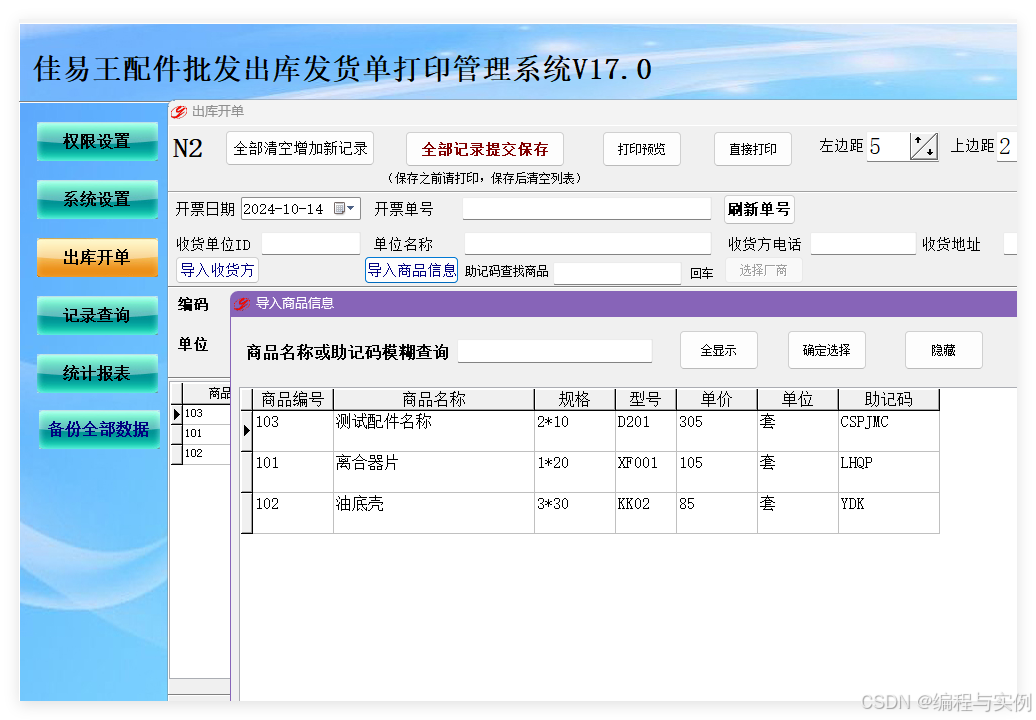Click 全显示 in import dialog
Image resolution: width=1036 pixels, height=720 pixels.
(x=719, y=350)
